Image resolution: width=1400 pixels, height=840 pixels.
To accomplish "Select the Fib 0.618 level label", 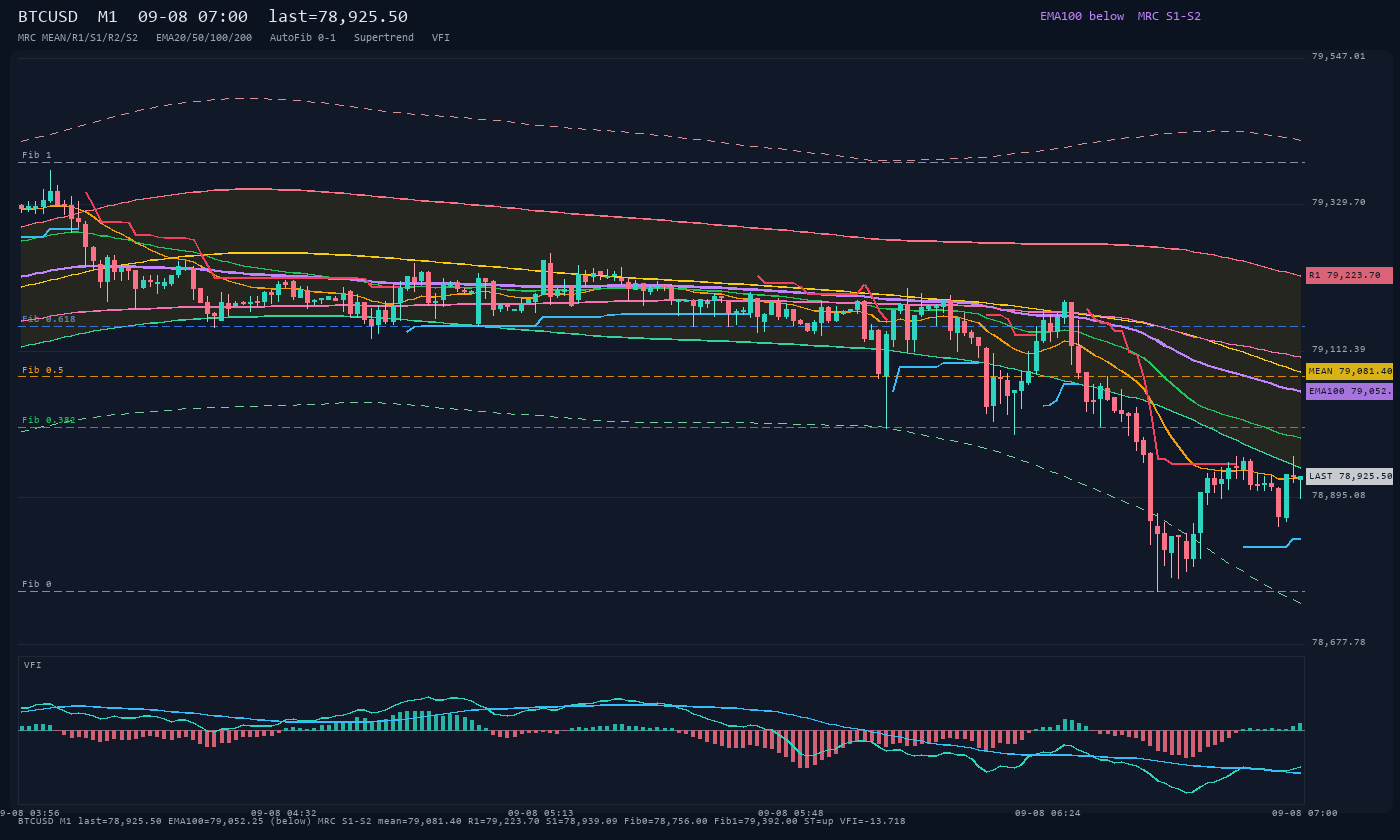I will pyautogui.click(x=49, y=319).
